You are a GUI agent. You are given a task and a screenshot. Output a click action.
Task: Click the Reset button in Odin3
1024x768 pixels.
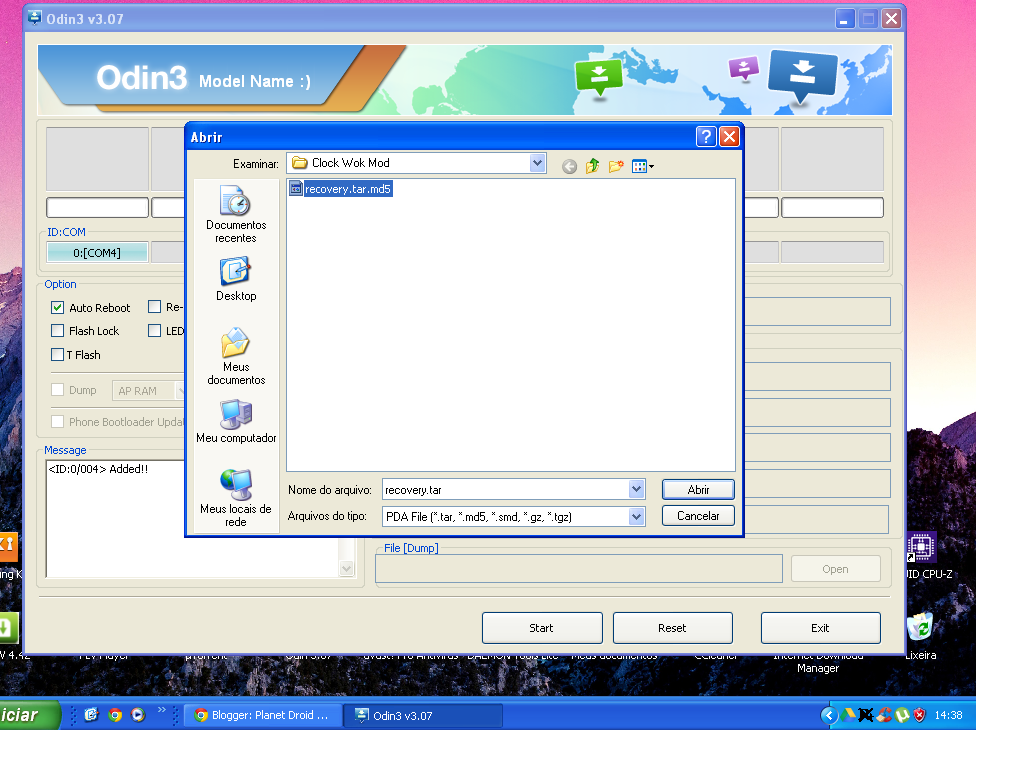tap(672, 628)
